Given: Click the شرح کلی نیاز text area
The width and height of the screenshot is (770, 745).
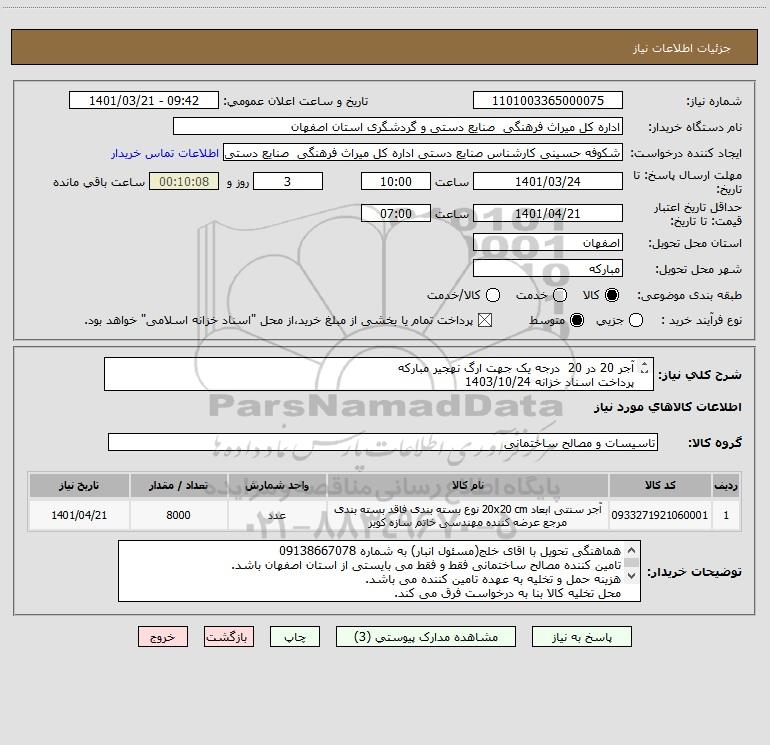Looking at the screenshot, I should coord(379,375).
